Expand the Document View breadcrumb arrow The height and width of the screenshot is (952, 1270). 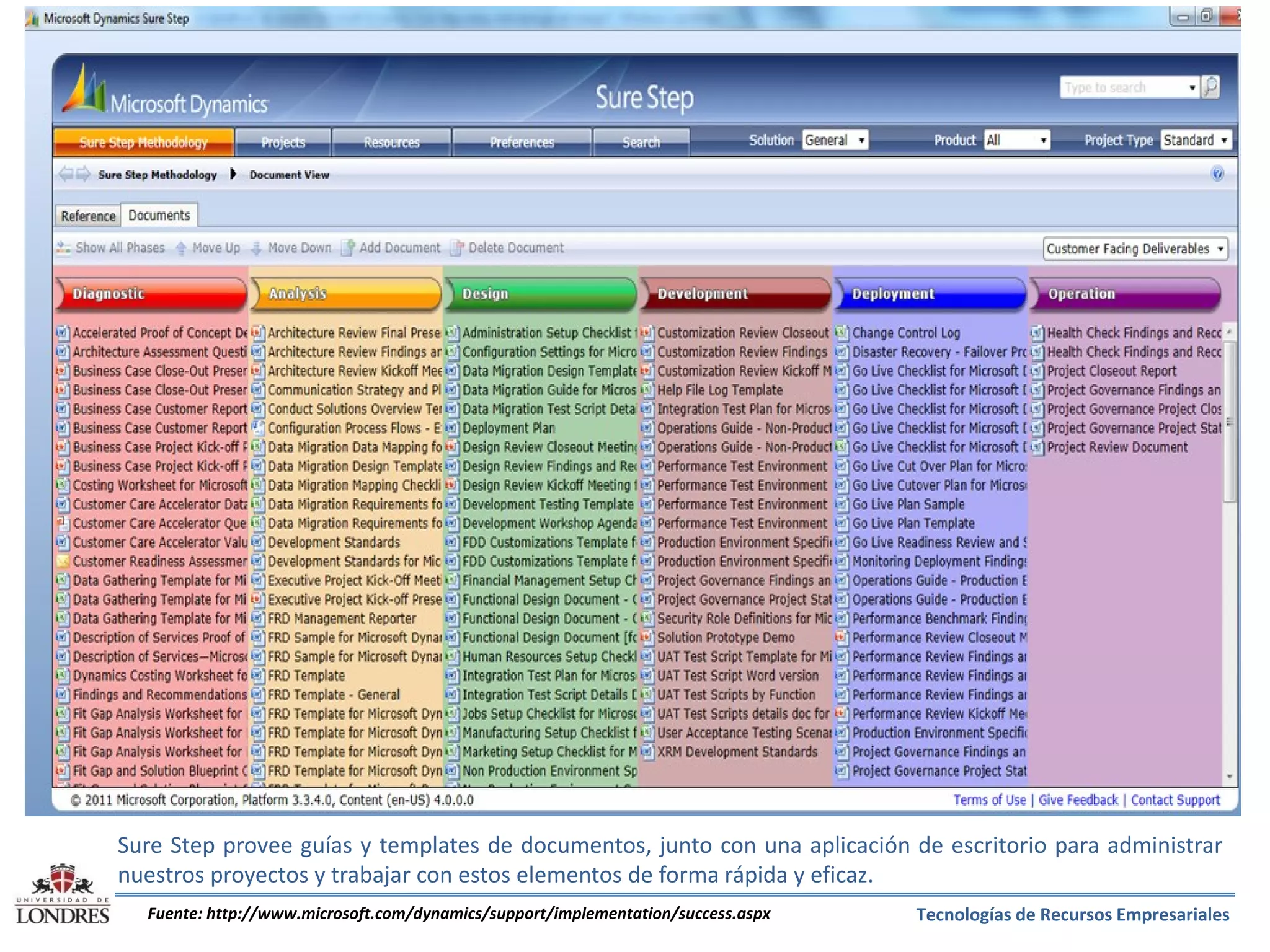[x=233, y=174]
